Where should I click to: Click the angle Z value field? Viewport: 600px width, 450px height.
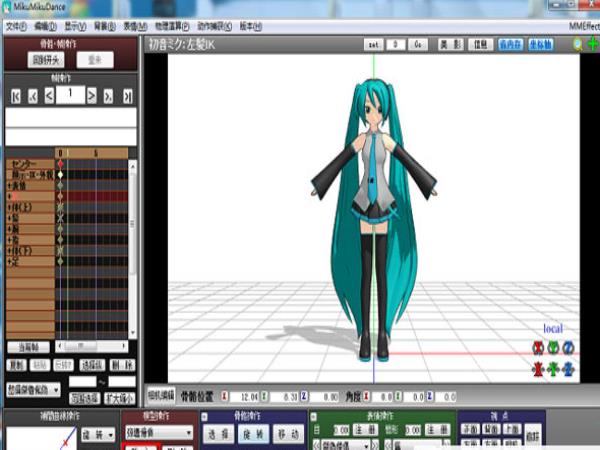pyautogui.click(x=445, y=397)
